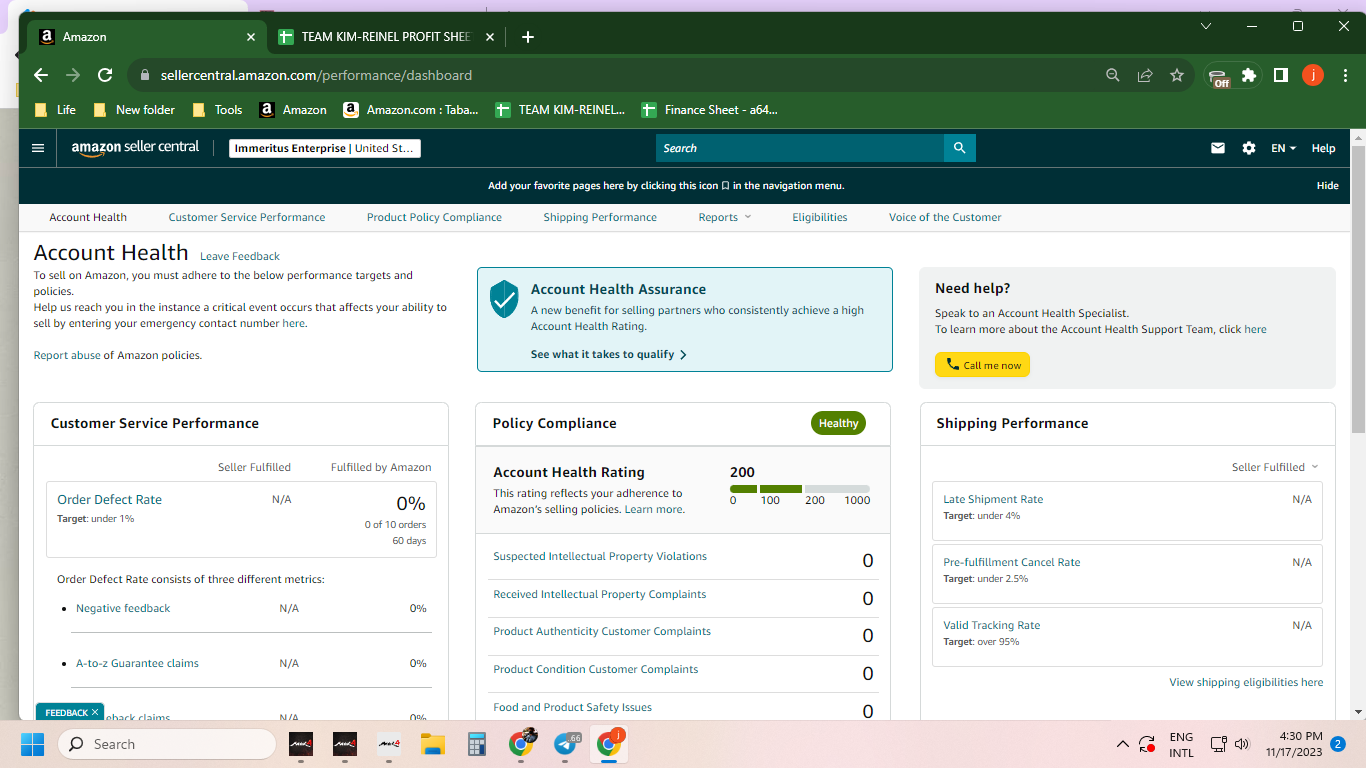Click the Windows taskbar Search box
Screen dimensions: 1366x768
(167, 744)
